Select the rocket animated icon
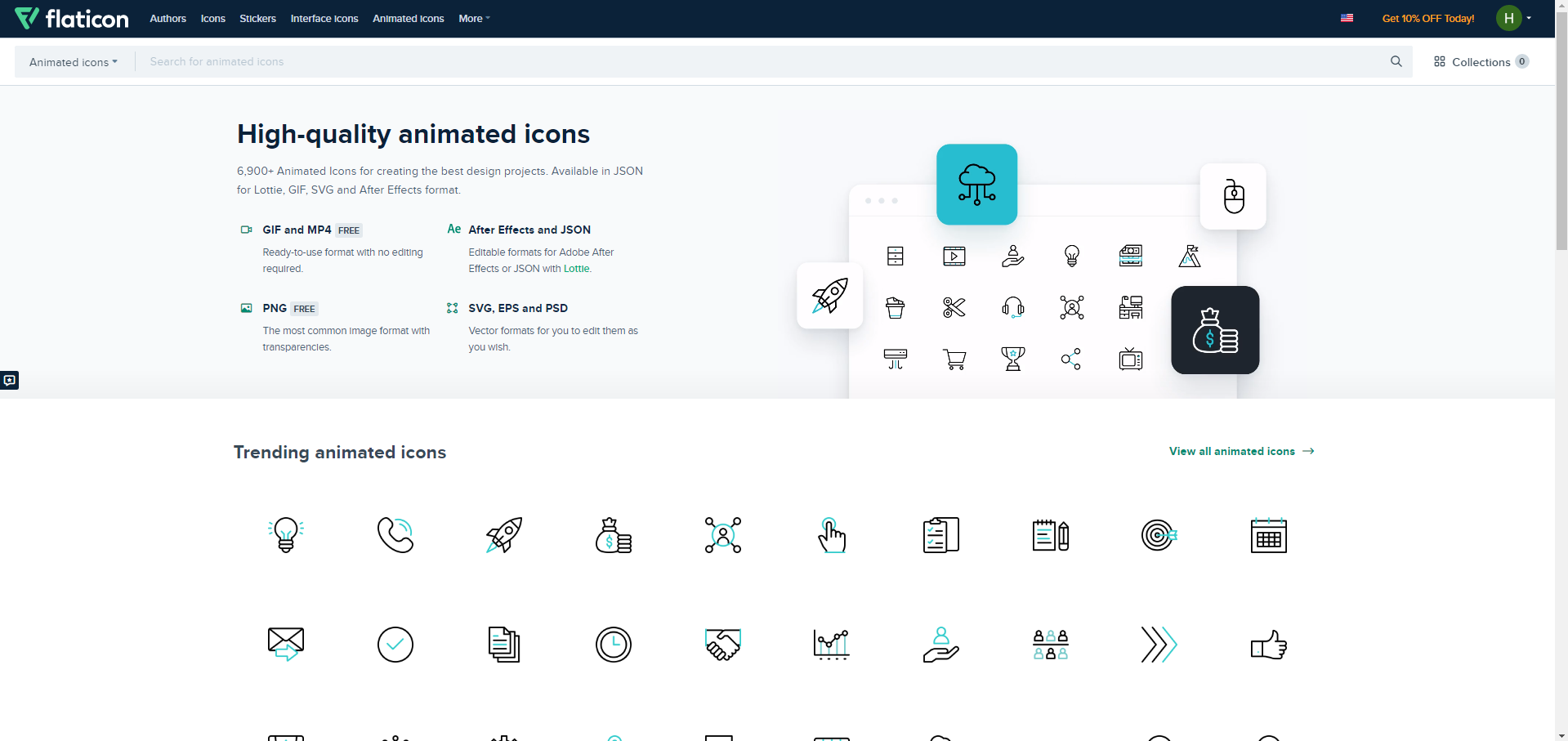 pos(503,535)
